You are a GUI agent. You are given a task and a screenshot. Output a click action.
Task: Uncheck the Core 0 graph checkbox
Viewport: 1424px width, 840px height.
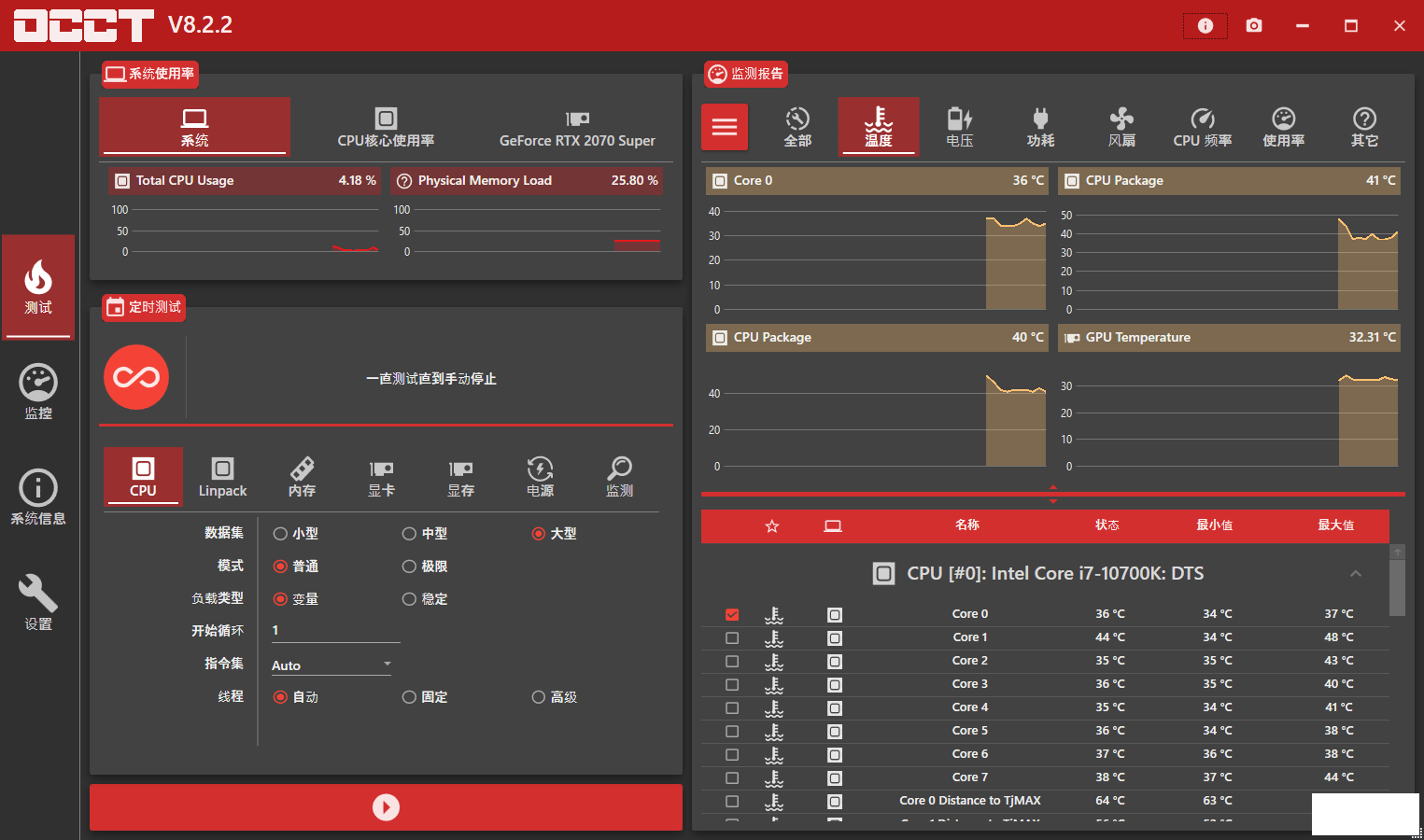tap(732, 614)
